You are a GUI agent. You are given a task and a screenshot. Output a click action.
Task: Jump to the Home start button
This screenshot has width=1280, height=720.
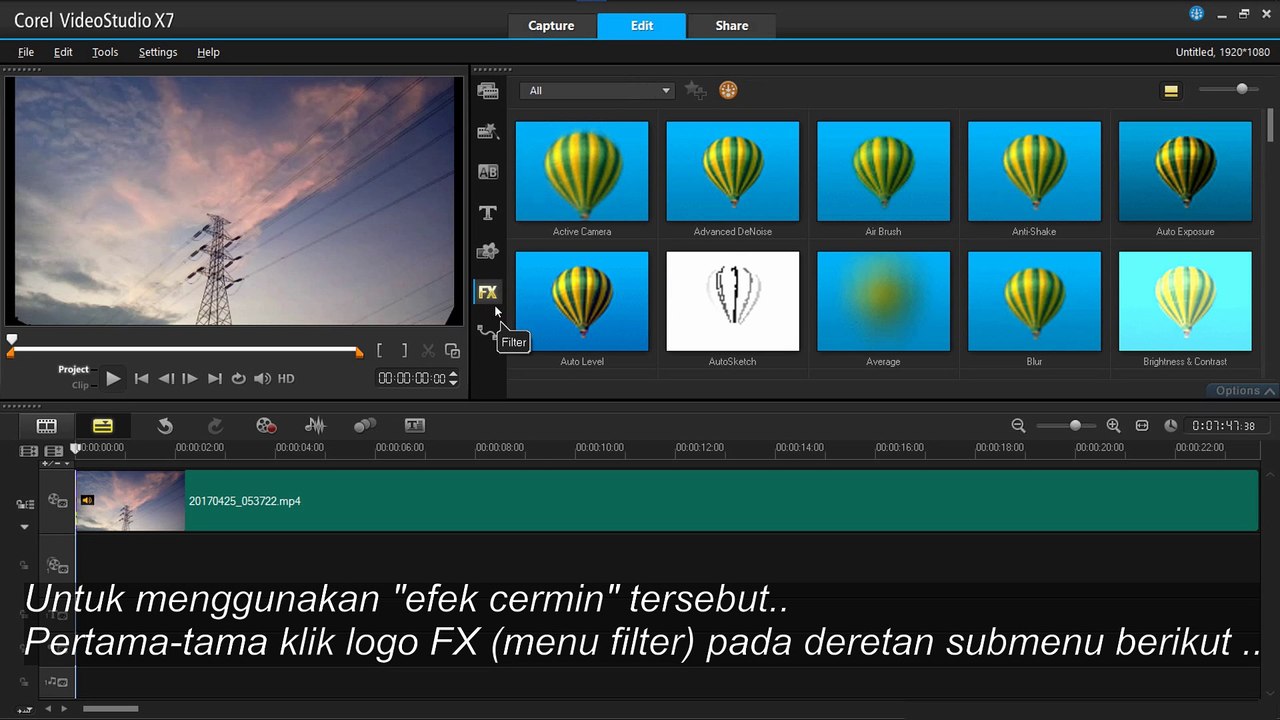coord(142,378)
